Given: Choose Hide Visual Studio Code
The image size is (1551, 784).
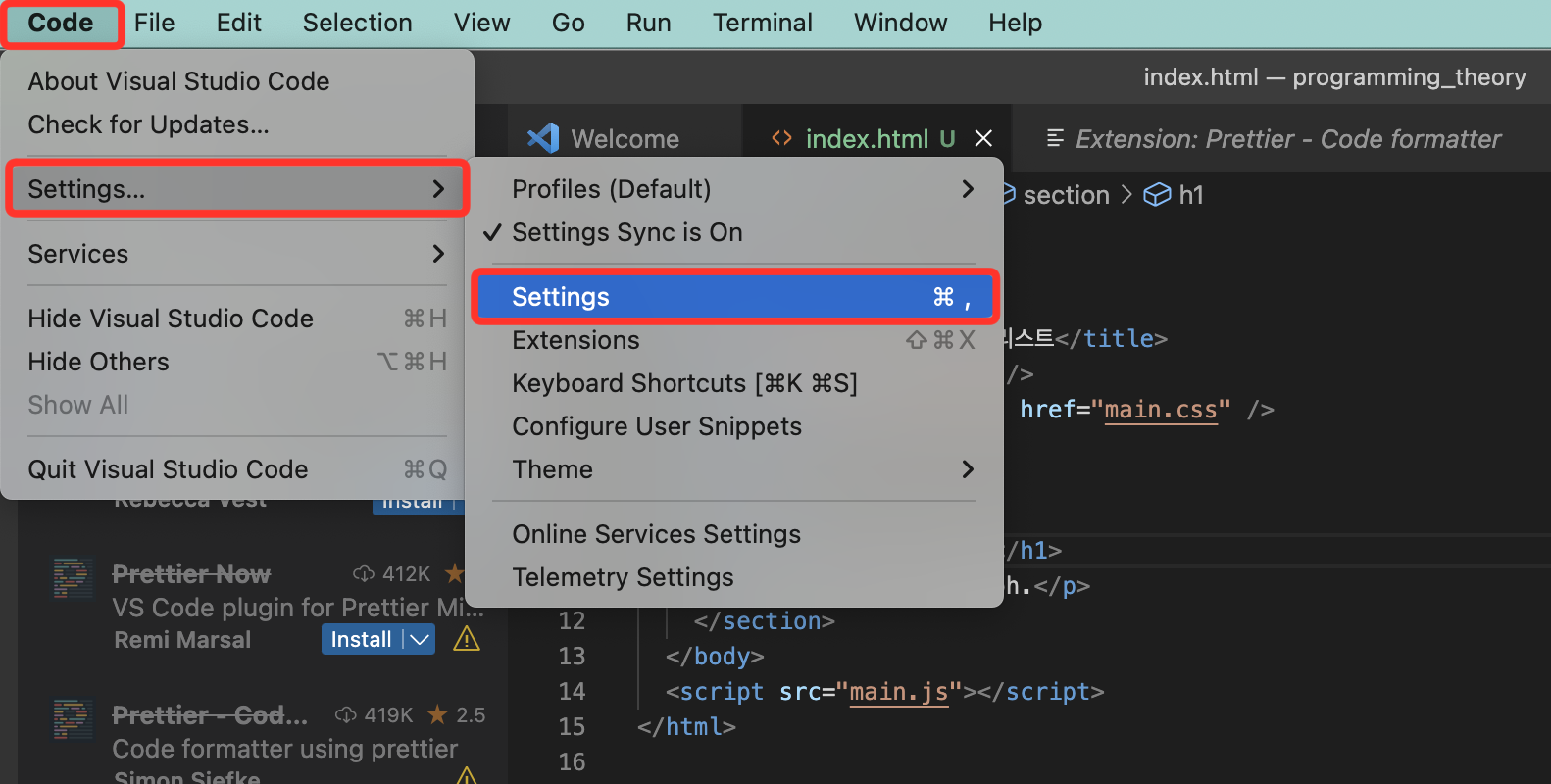Looking at the screenshot, I should pyautogui.click(x=235, y=318).
